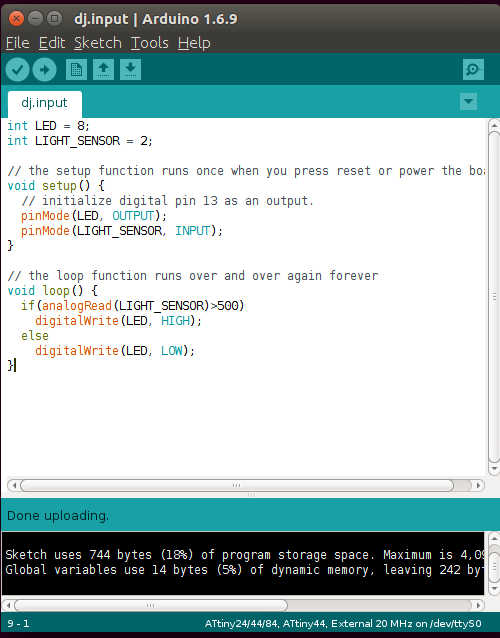This screenshot has width=500, height=638.
Task: Click the ATtiny44 board info in status bar
Action: (343, 623)
